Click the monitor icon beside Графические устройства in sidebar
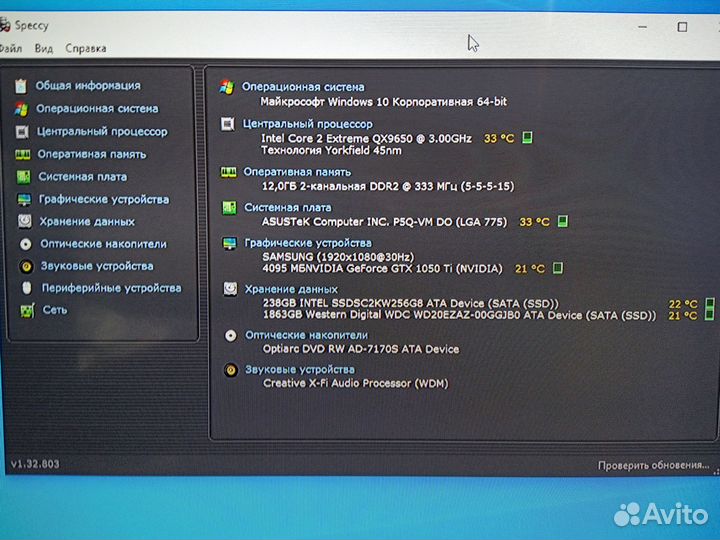This screenshot has width=720, height=540. coord(23,200)
